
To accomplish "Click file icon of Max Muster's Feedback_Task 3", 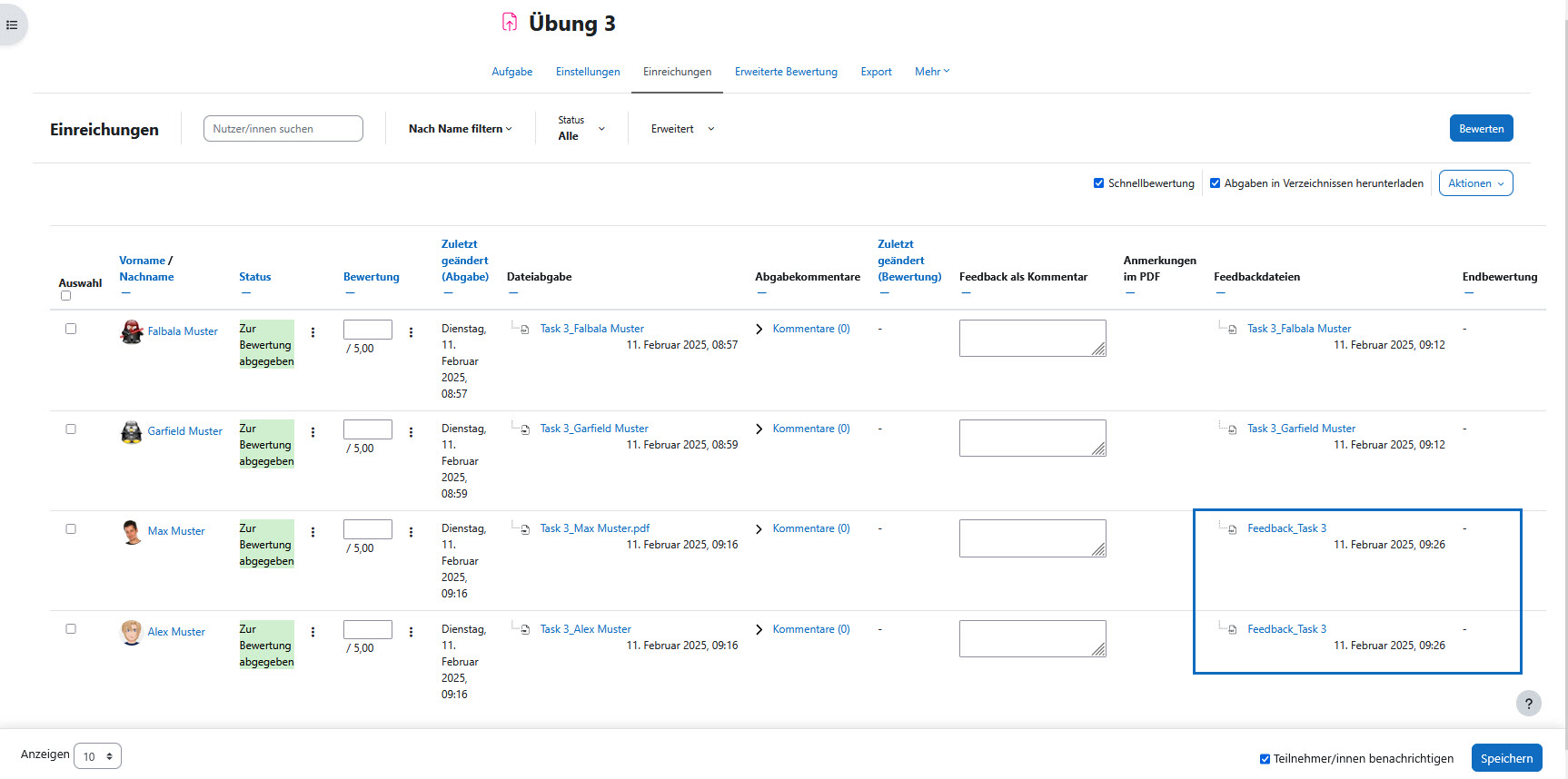I will coord(1232,529).
